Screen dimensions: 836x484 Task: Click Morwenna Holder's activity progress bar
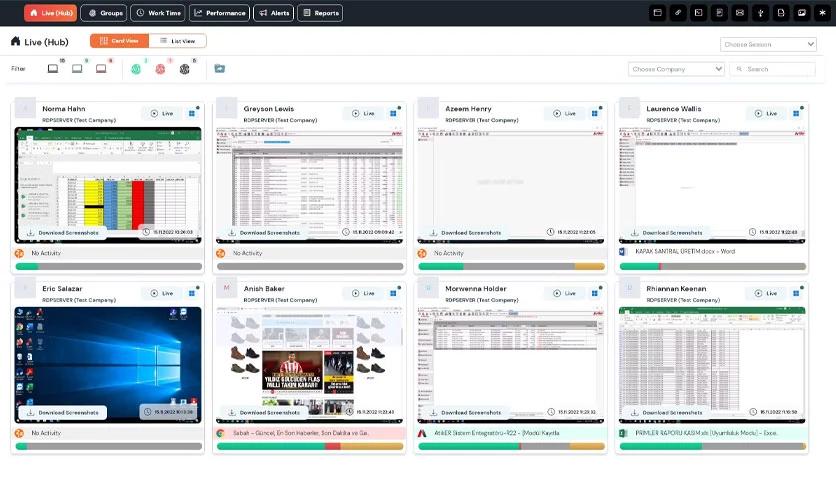click(x=511, y=446)
